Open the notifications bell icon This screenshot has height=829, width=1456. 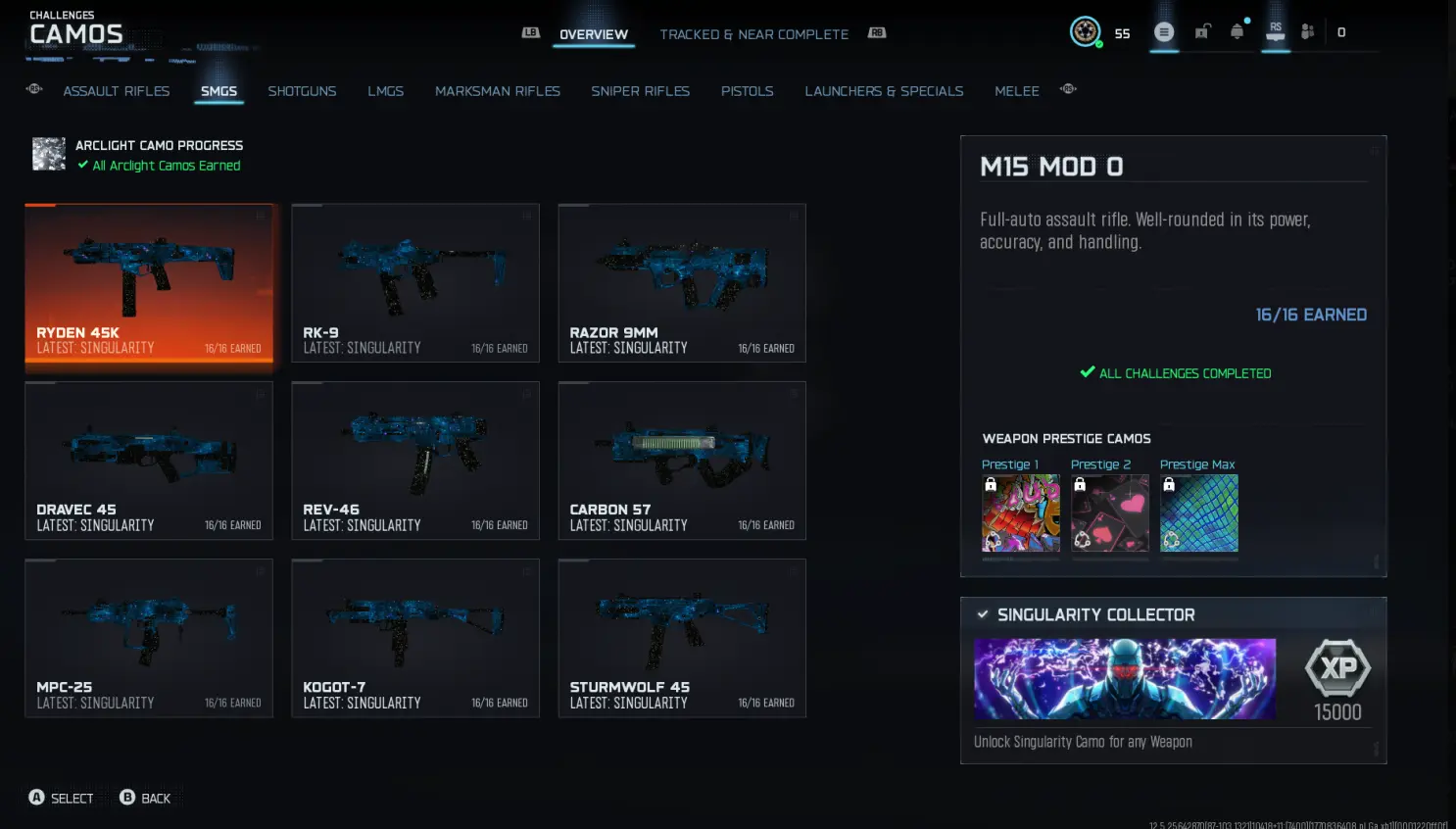coord(1238,32)
